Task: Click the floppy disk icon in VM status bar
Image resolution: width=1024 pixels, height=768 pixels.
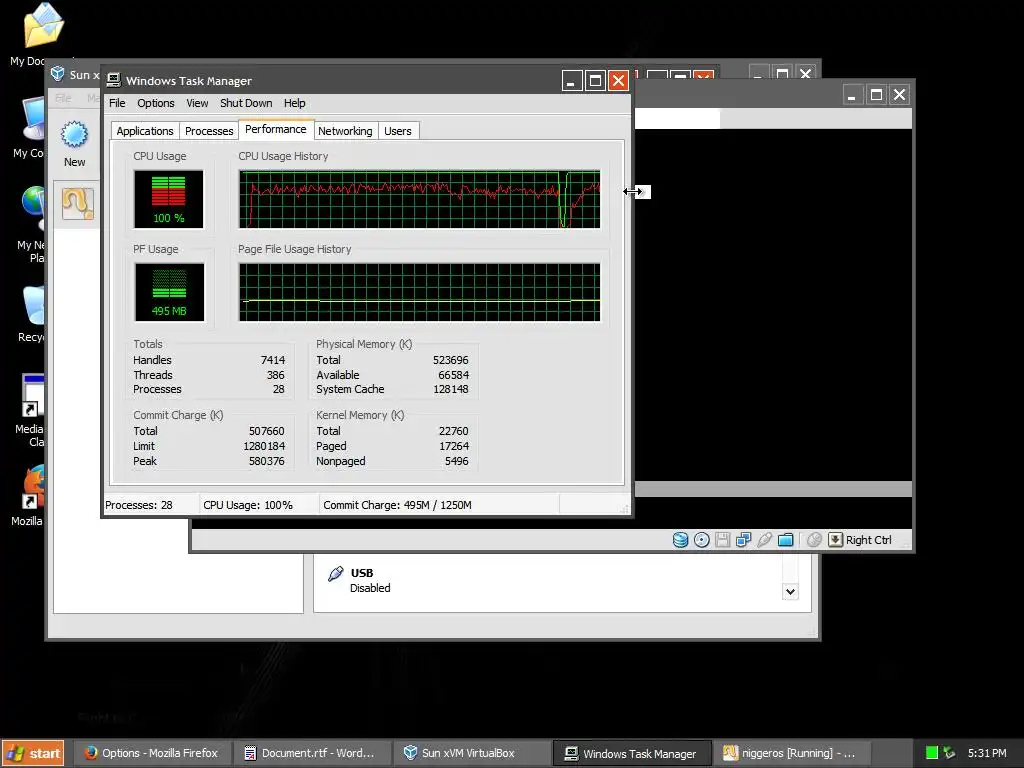Action: [x=722, y=540]
